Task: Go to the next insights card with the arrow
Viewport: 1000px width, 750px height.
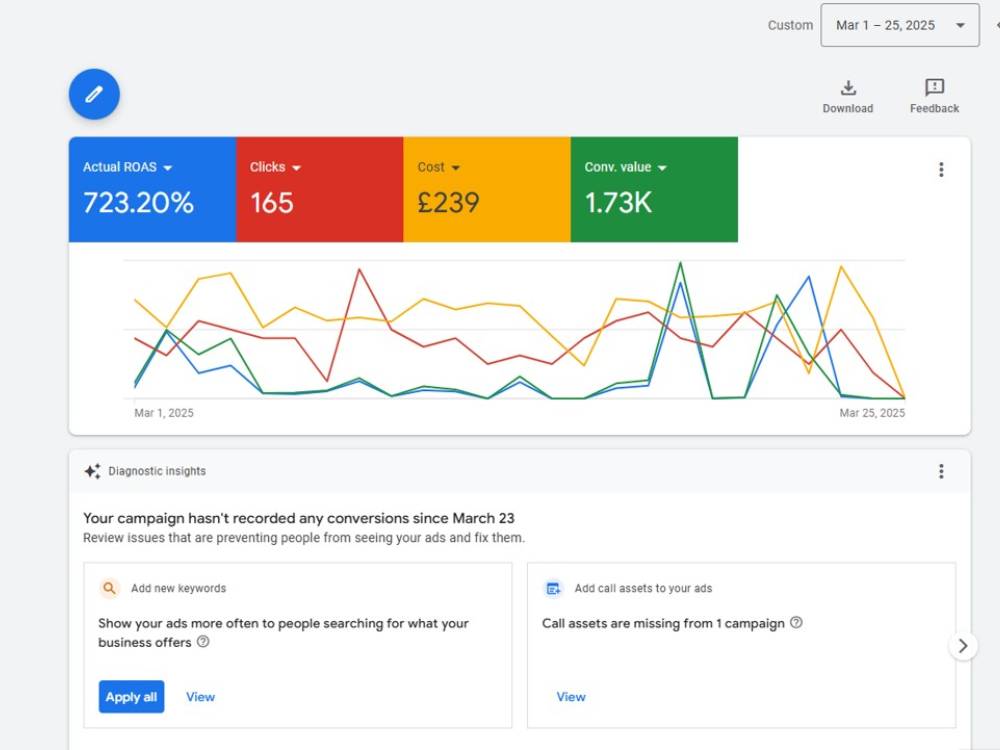Action: point(963,646)
